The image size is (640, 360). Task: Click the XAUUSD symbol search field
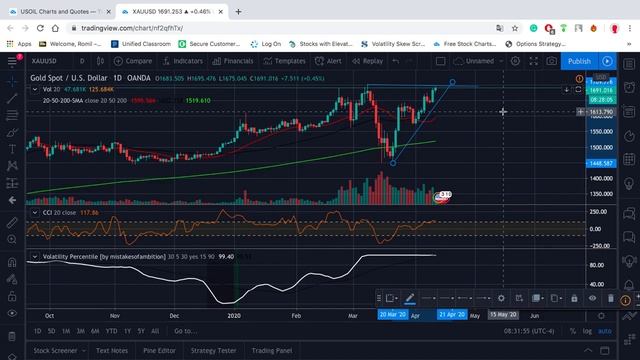point(44,61)
